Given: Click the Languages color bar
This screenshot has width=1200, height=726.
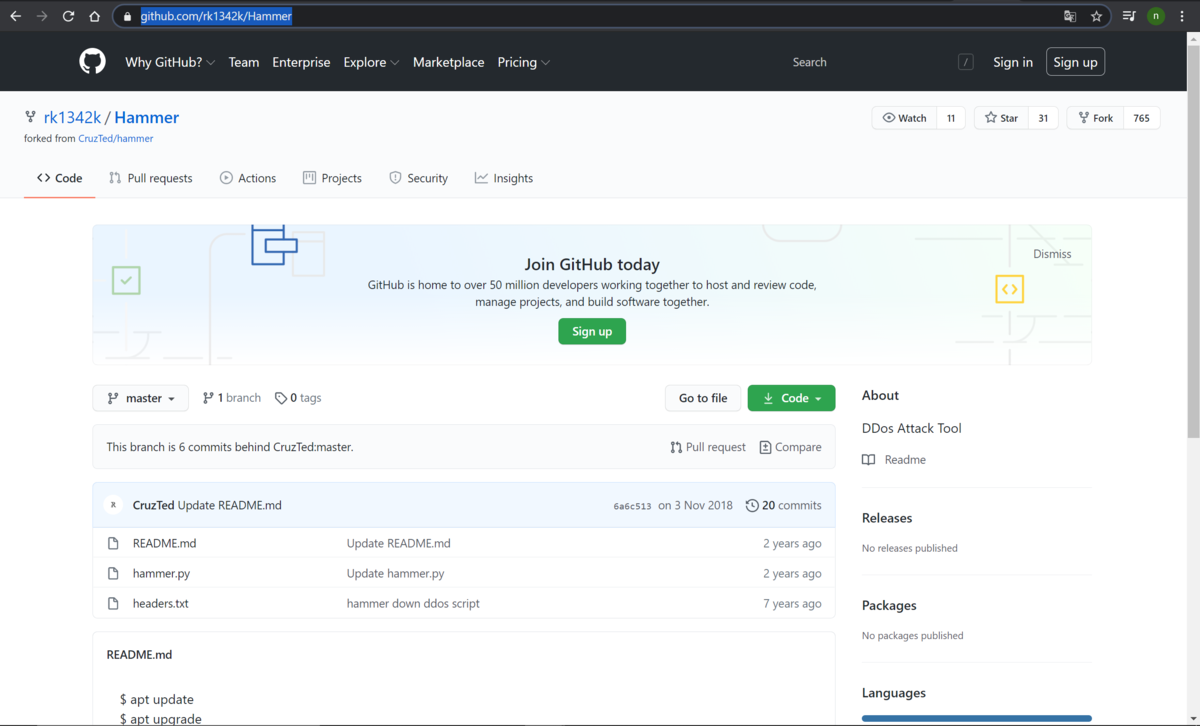Looking at the screenshot, I should [x=977, y=718].
